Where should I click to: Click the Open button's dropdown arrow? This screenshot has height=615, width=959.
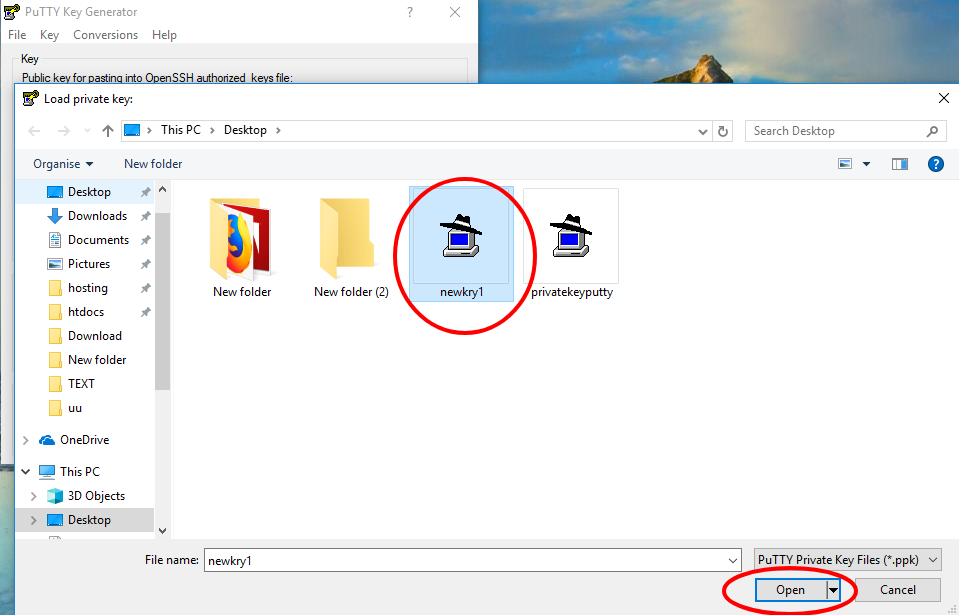tap(833, 590)
